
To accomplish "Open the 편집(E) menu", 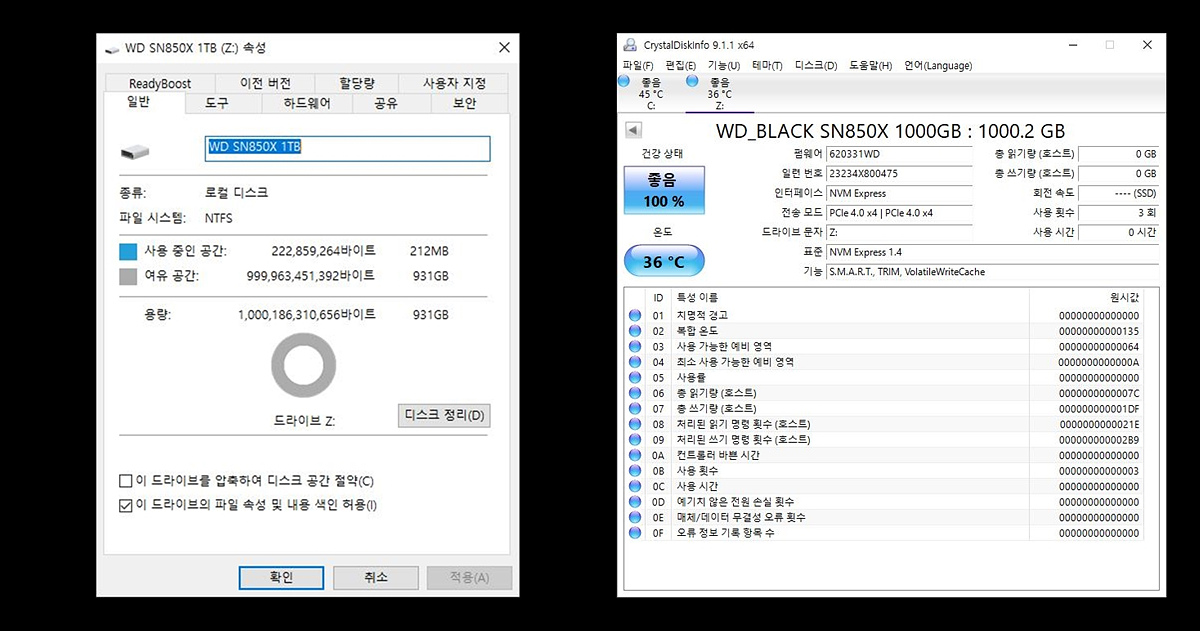I will pos(681,66).
